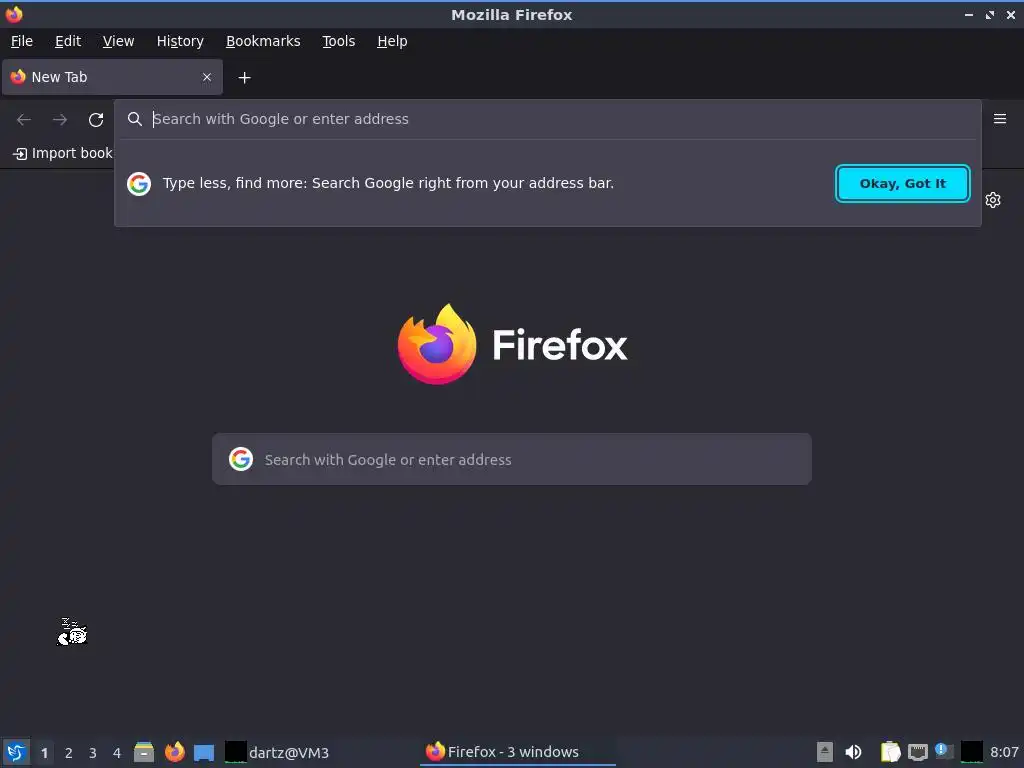Click the Okay, Got It button
1024x768 pixels.
point(903,184)
